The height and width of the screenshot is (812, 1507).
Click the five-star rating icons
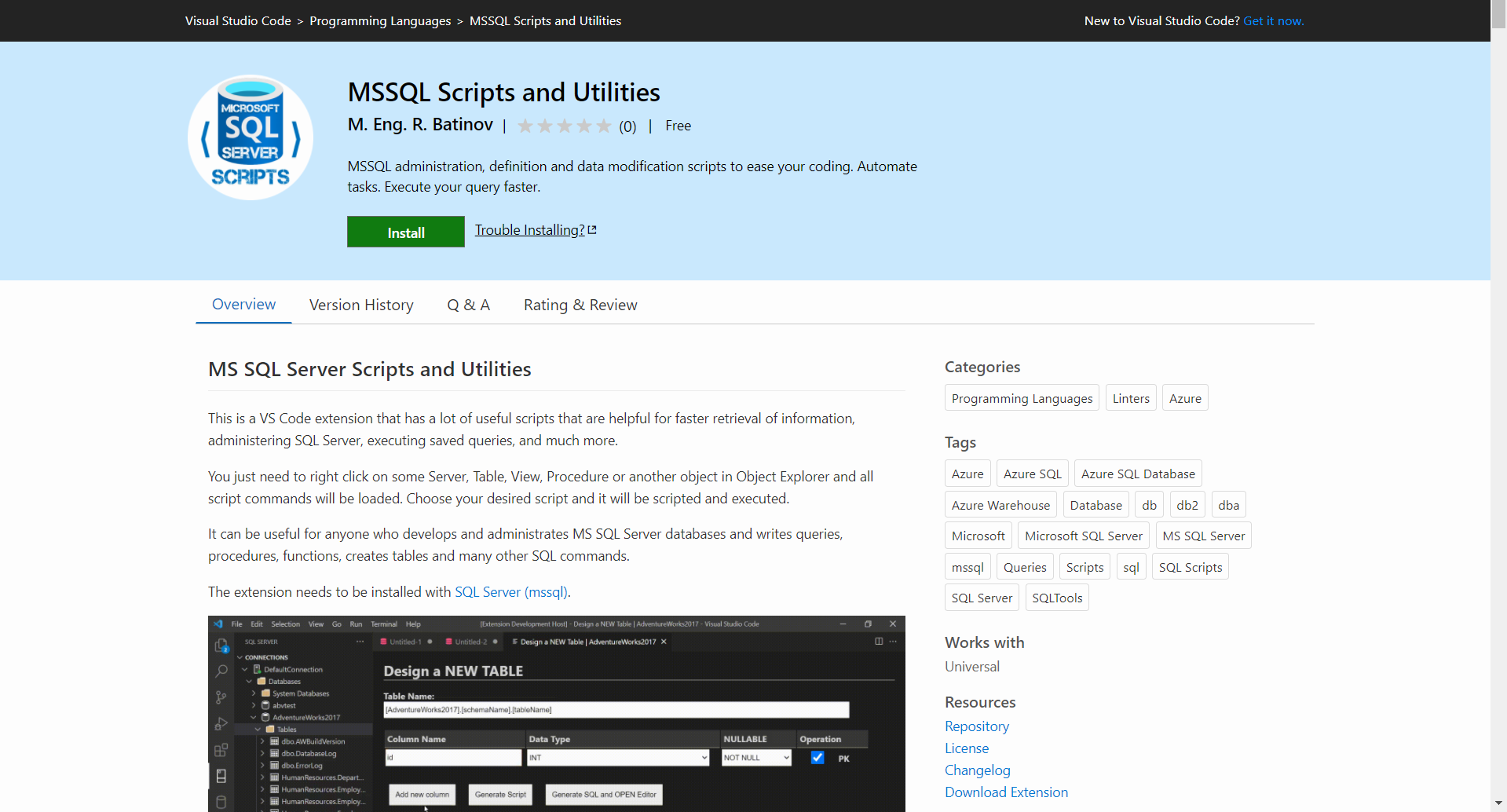click(x=564, y=126)
